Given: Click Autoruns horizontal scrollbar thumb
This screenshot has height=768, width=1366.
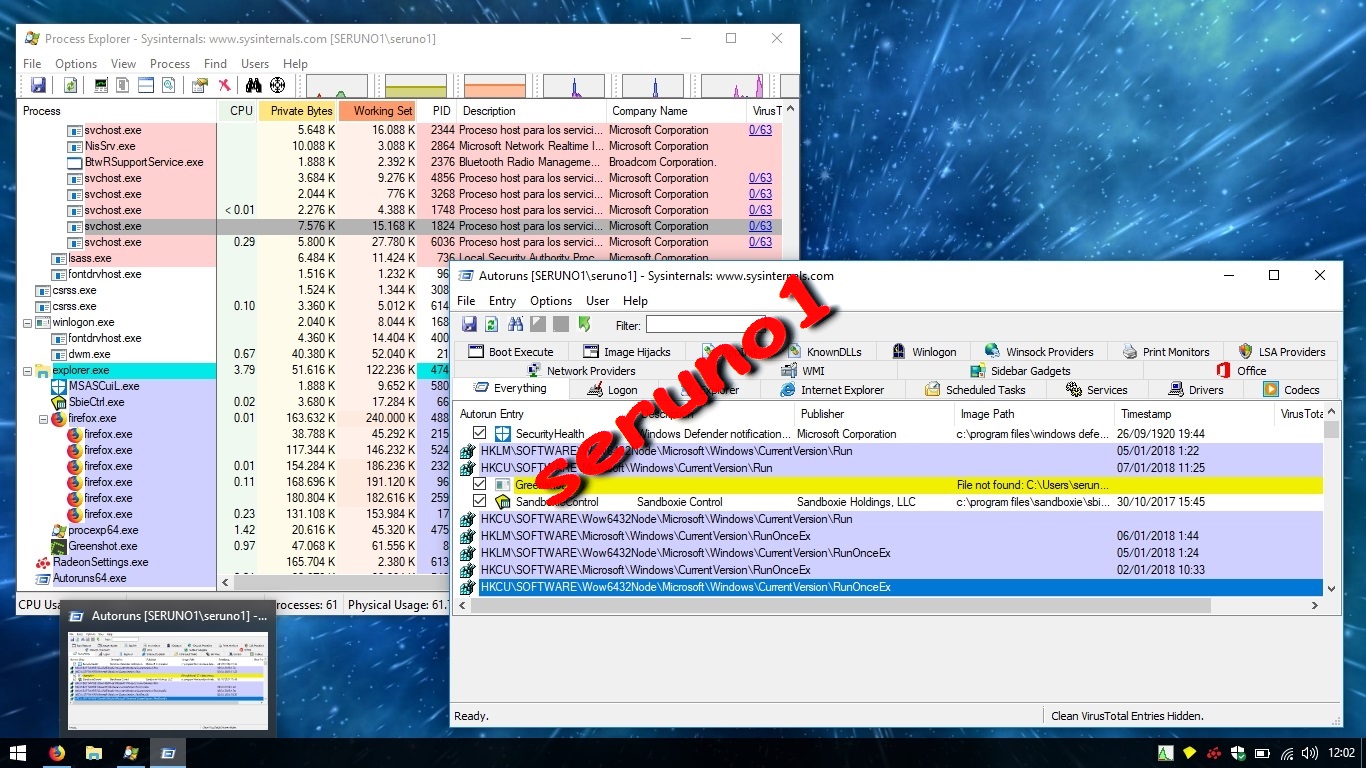Looking at the screenshot, I should pos(839,605).
